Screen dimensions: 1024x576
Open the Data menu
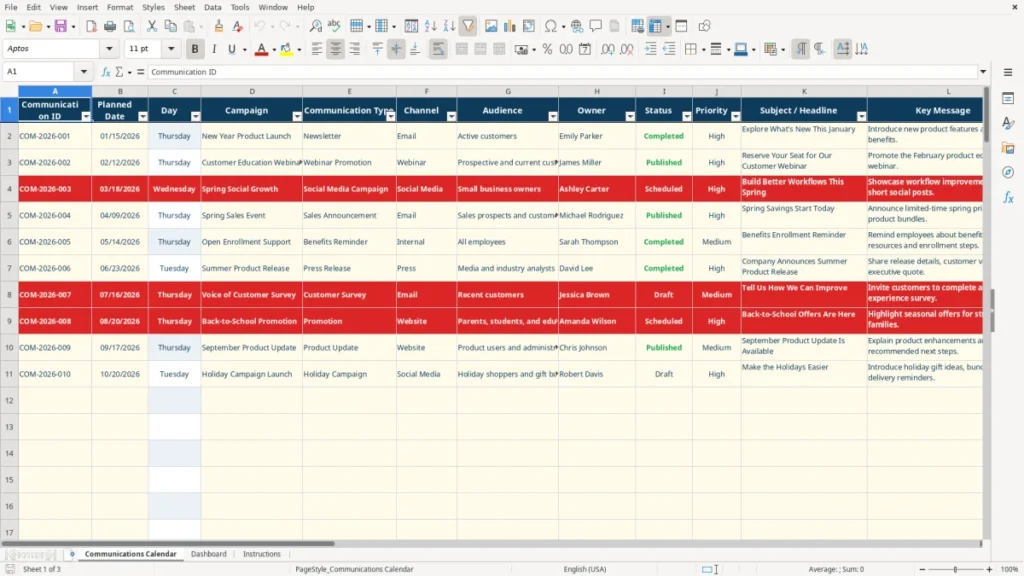coord(212,7)
